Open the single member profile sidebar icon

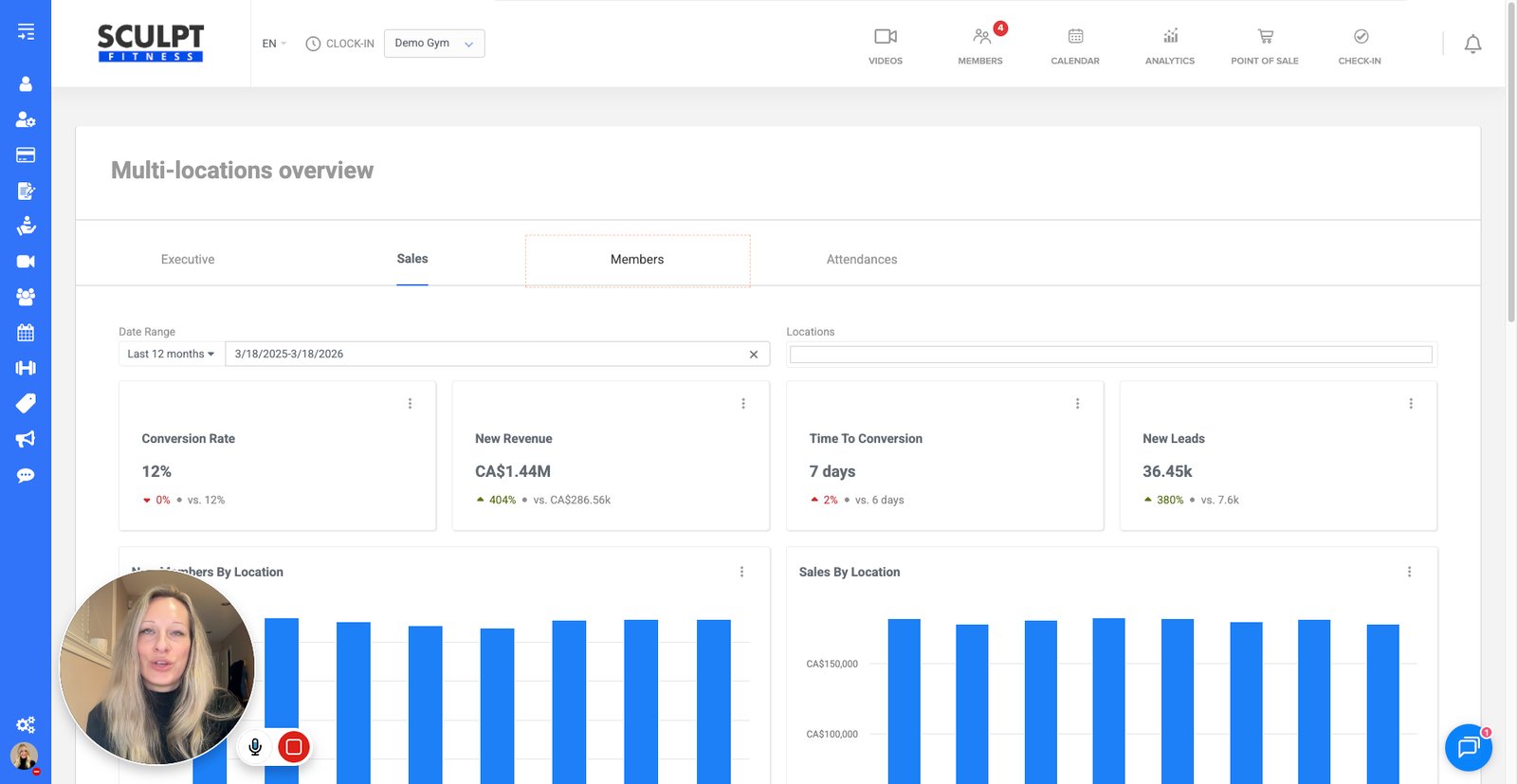[26, 84]
